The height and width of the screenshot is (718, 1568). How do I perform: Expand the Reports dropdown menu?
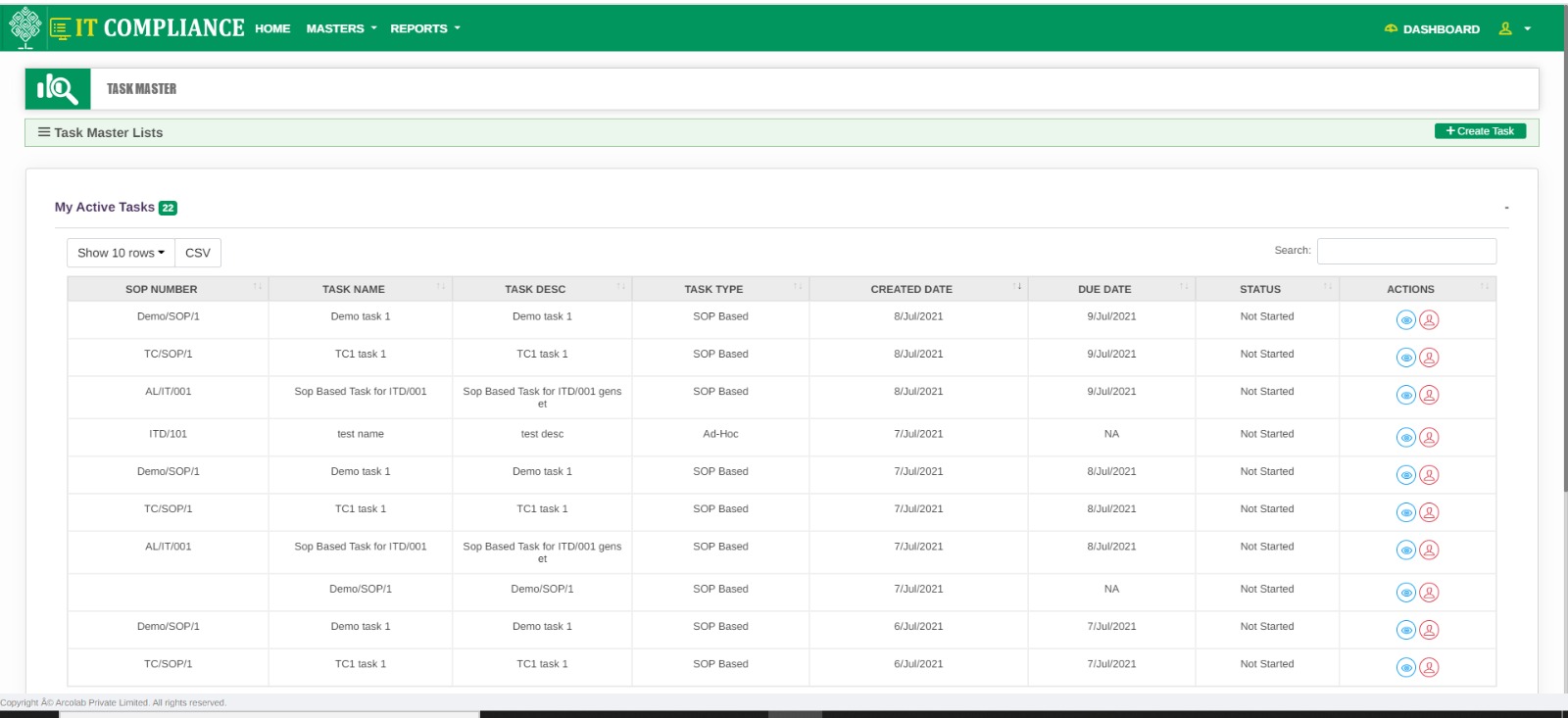point(424,29)
